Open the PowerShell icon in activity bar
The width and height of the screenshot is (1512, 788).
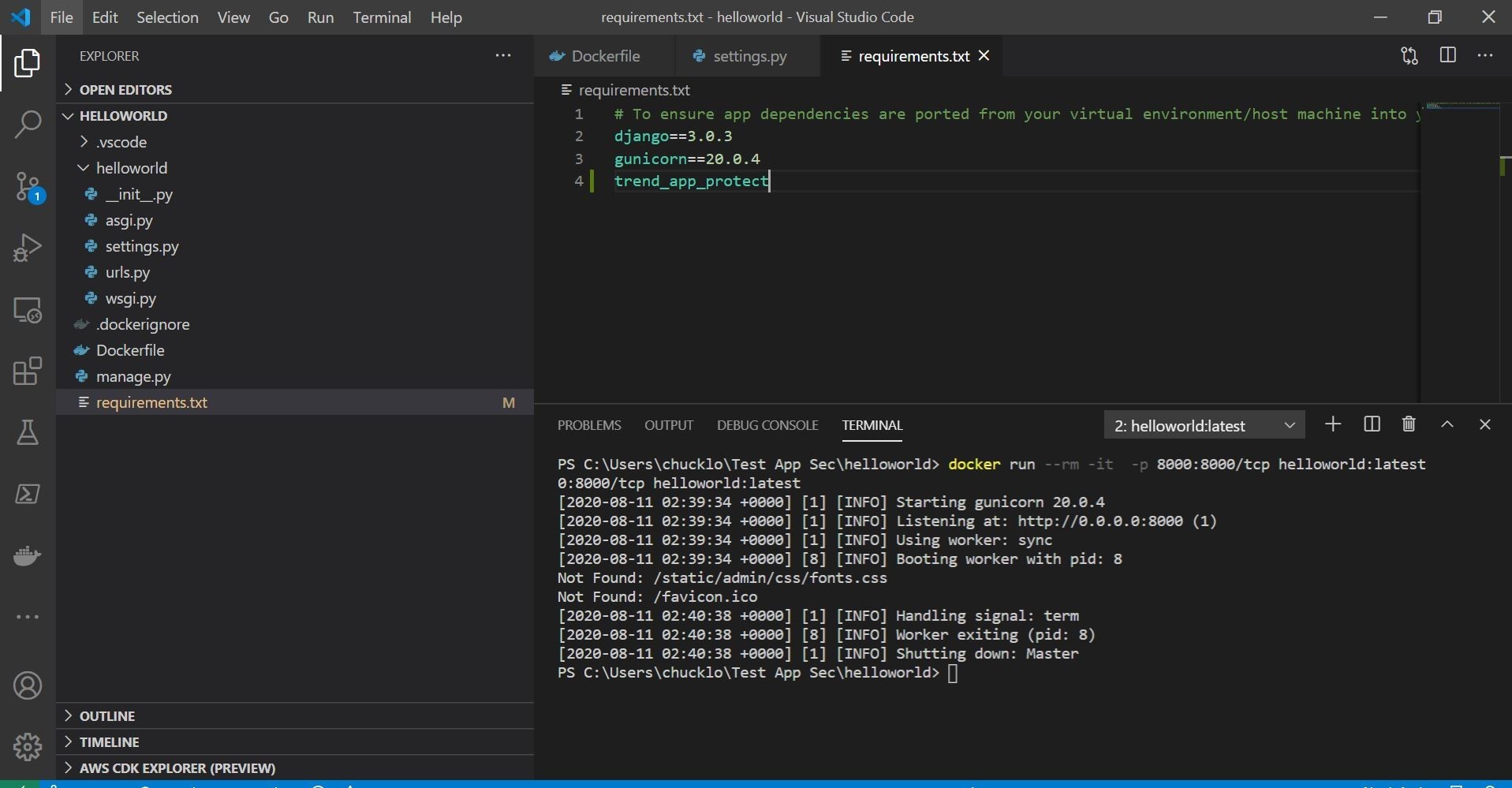pyautogui.click(x=28, y=494)
